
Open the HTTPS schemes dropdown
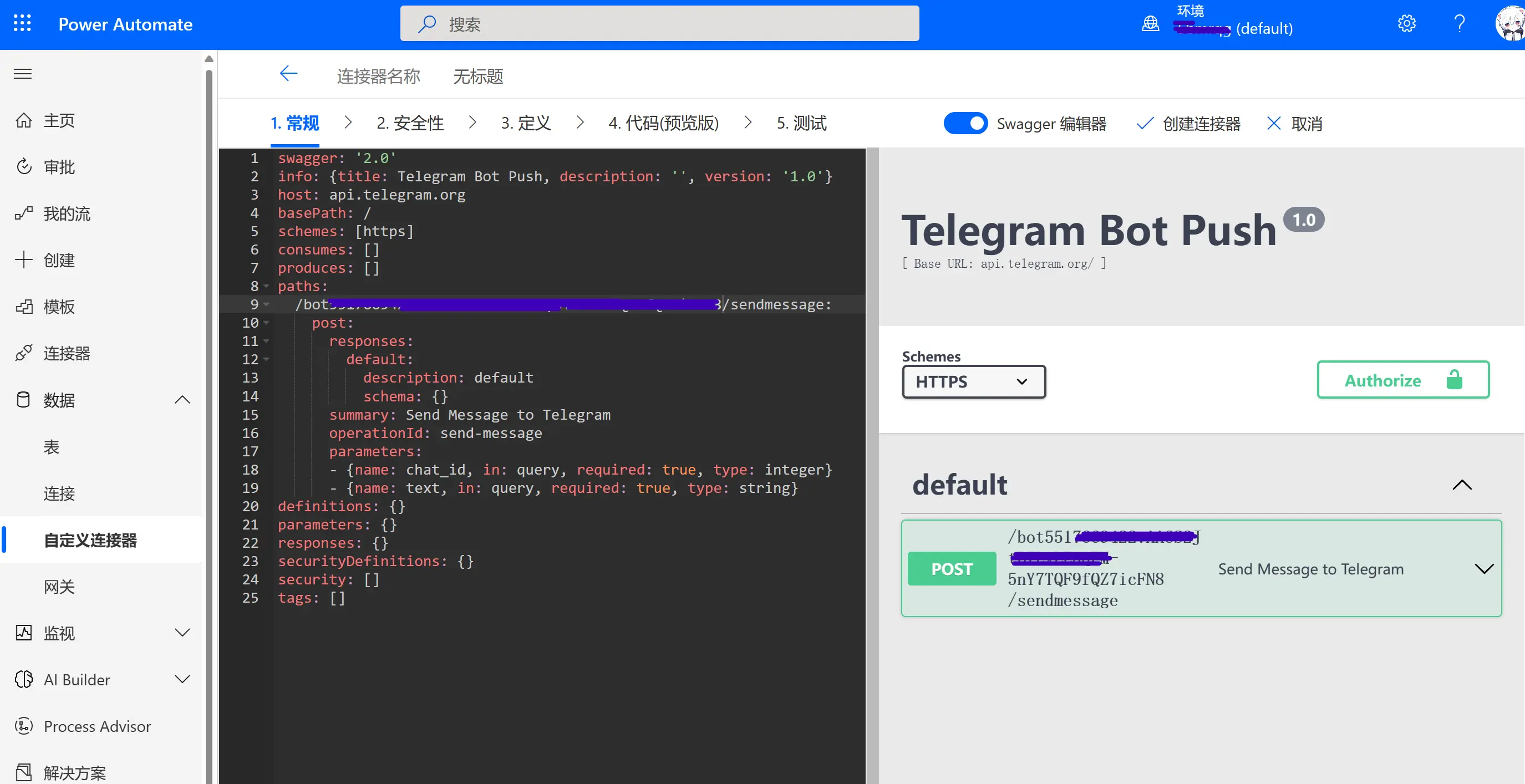(974, 381)
